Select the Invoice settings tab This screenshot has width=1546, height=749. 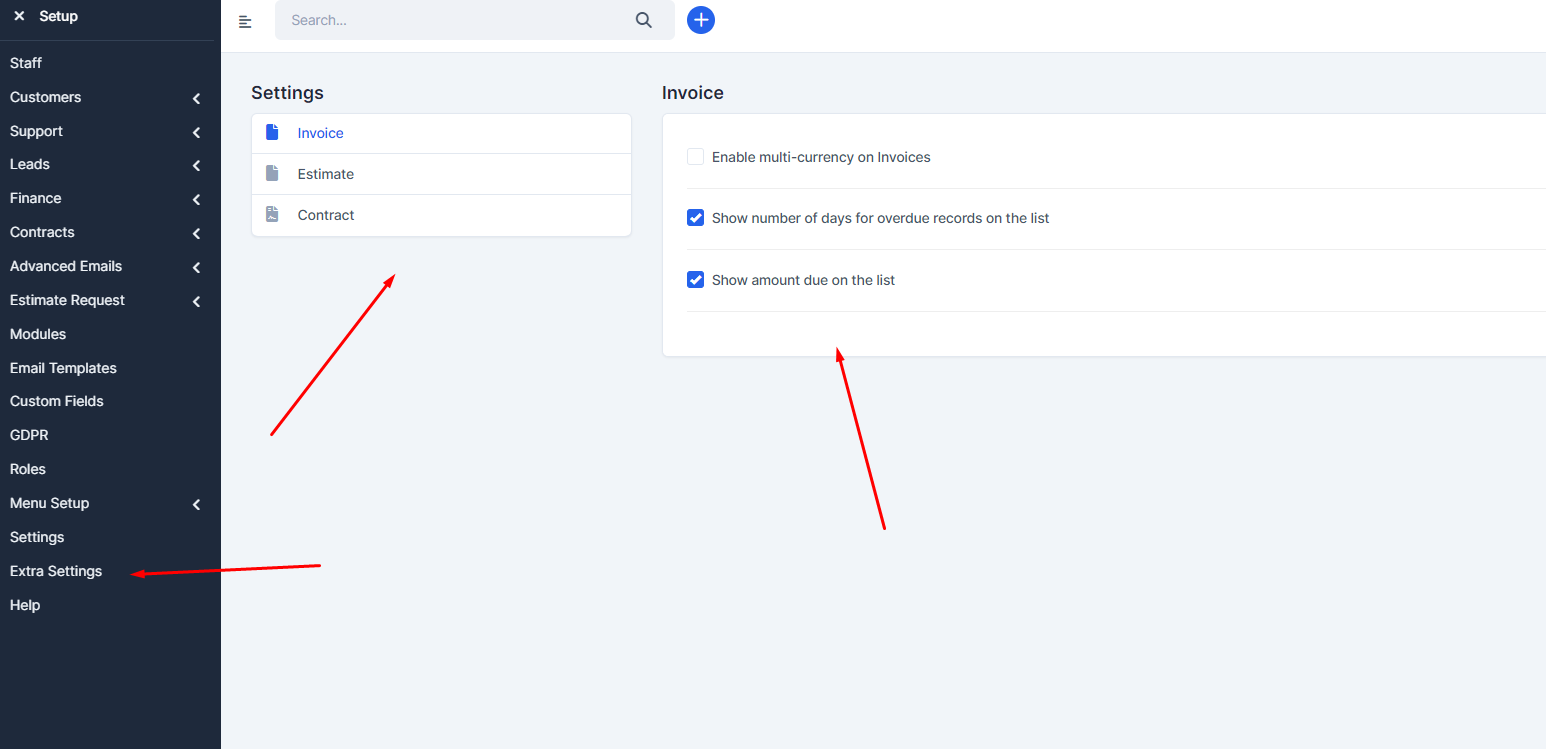(441, 133)
